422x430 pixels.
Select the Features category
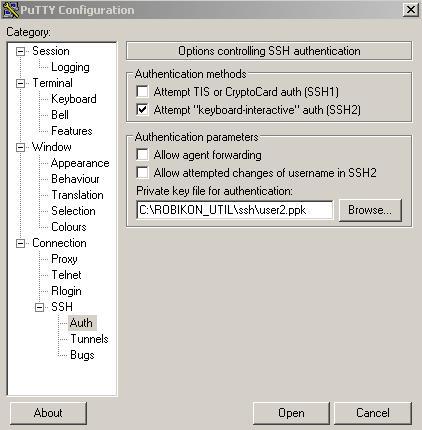[72, 131]
